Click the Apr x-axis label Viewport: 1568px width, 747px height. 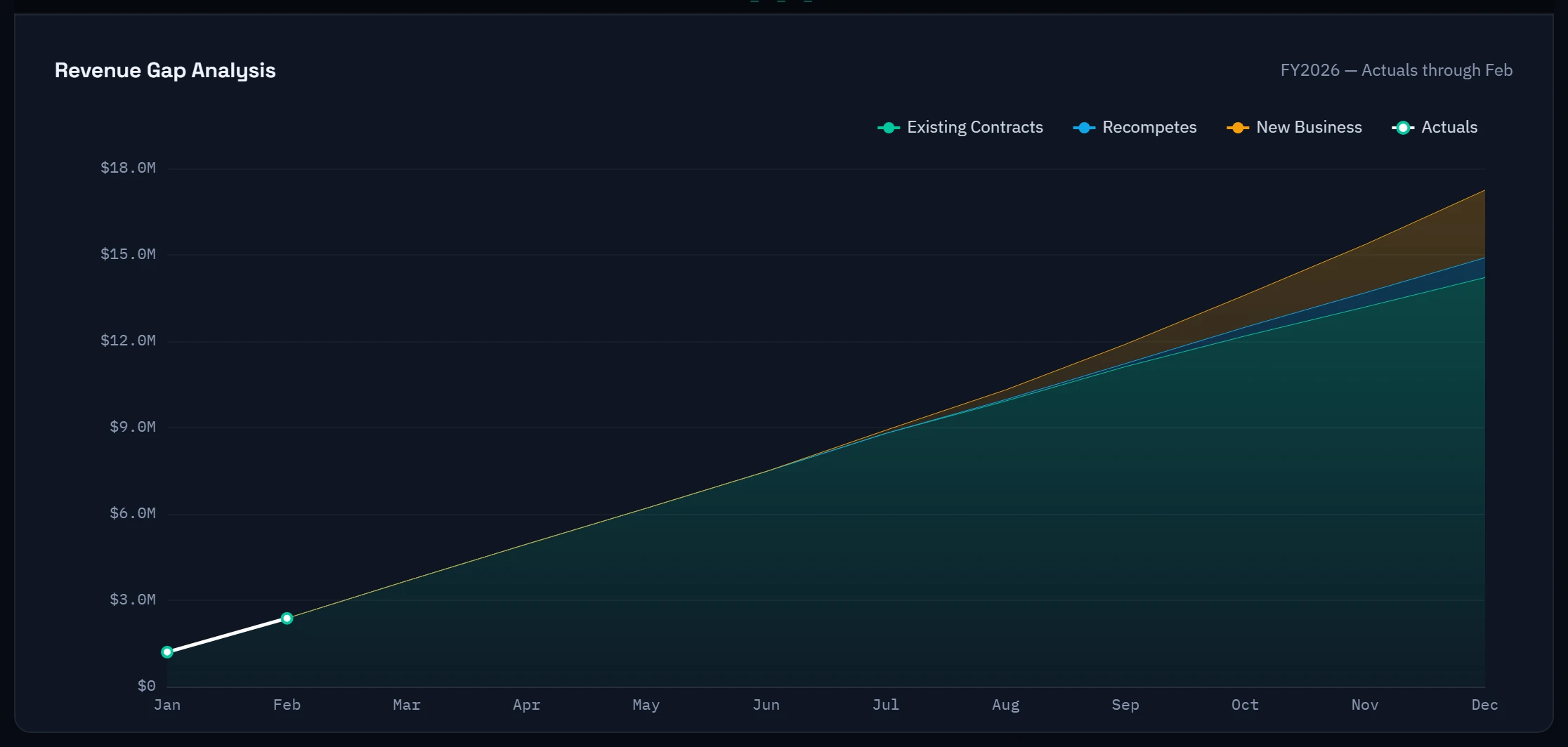click(x=526, y=705)
